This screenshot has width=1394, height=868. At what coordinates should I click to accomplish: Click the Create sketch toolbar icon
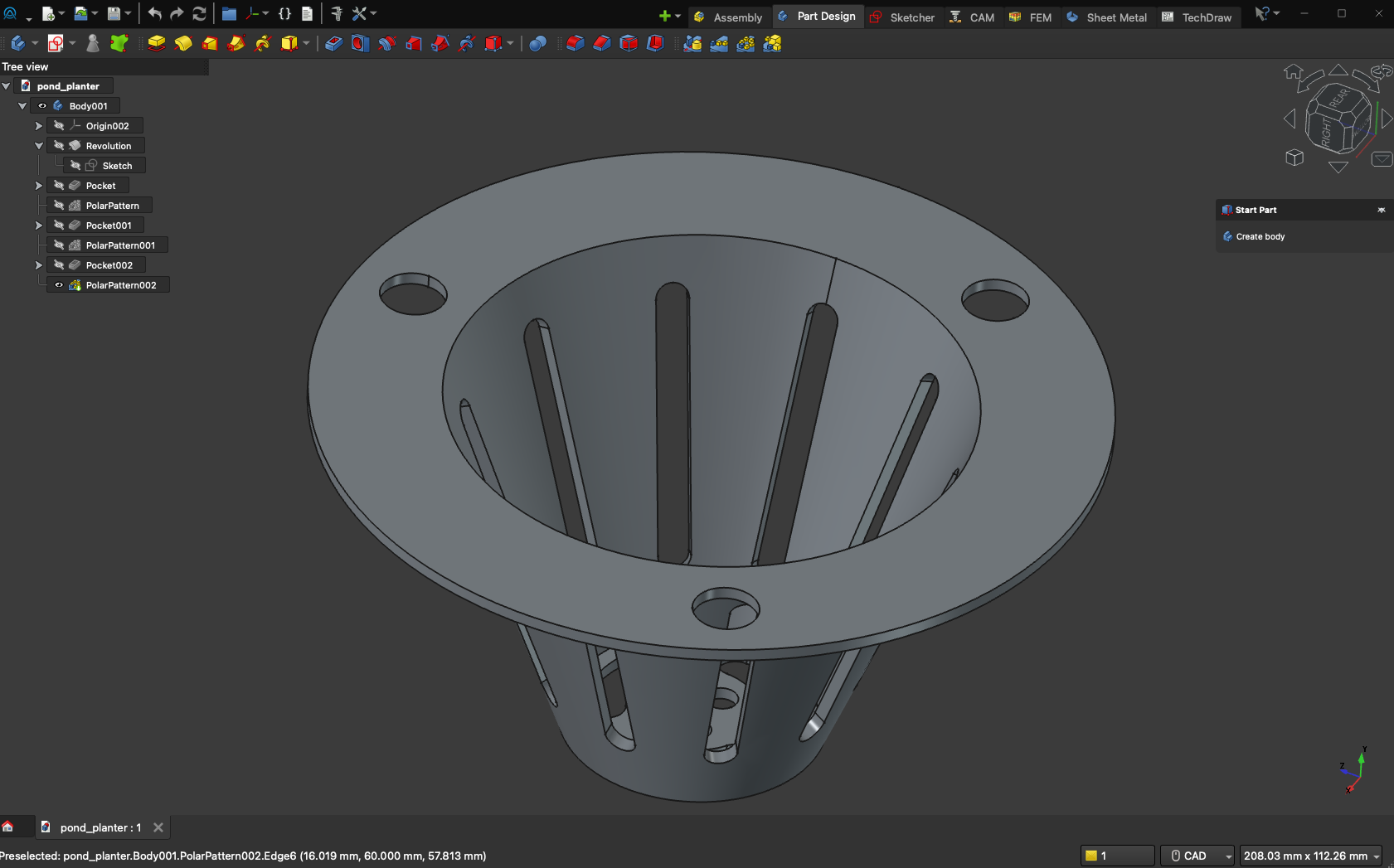pyautogui.click(x=56, y=43)
